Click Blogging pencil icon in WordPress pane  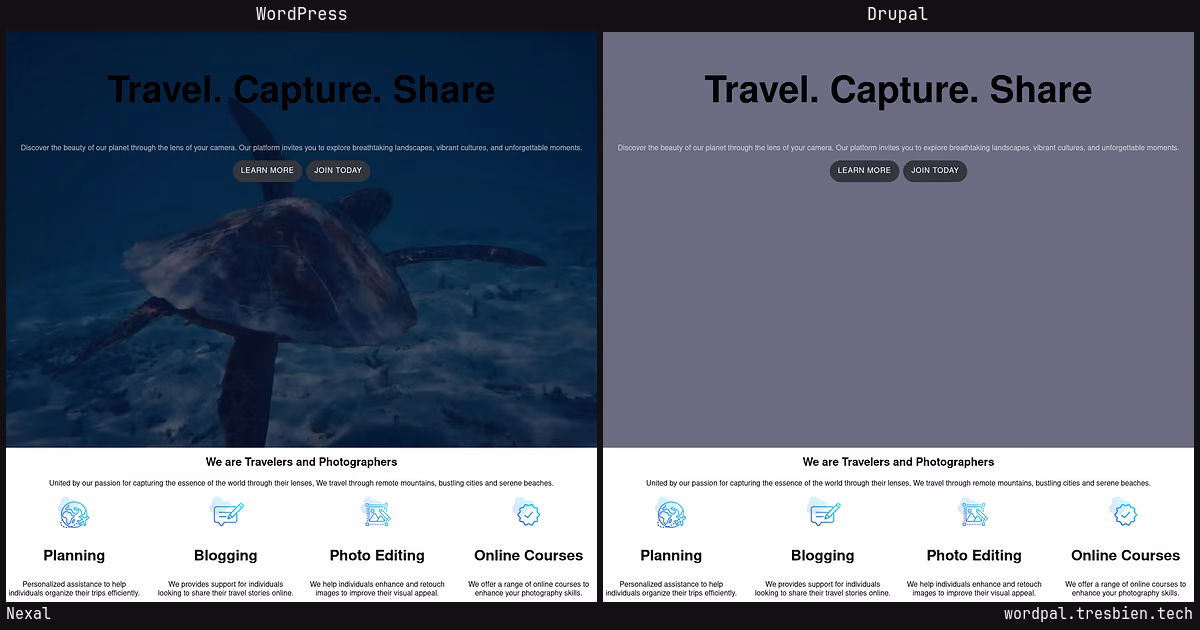226,514
